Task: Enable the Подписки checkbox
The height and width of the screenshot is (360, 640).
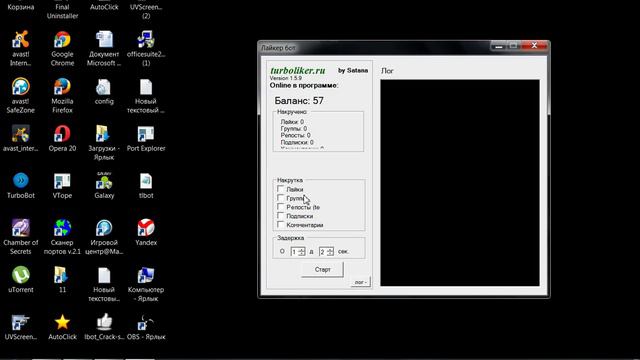Action: pyautogui.click(x=280, y=216)
